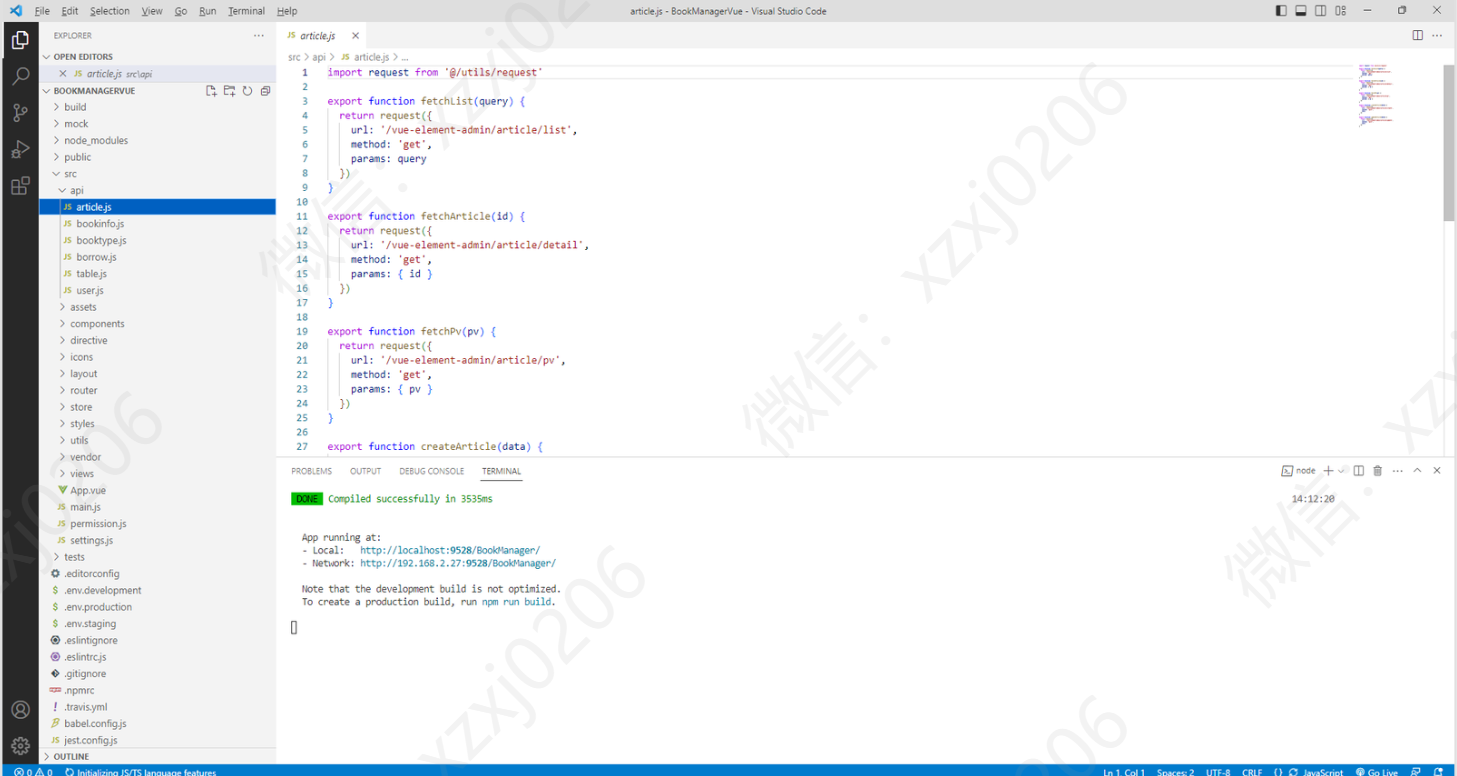Image resolution: width=1457 pixels, height=776 pixels.
Task: Switch to the Problems tab
Action: click(311, 471)
